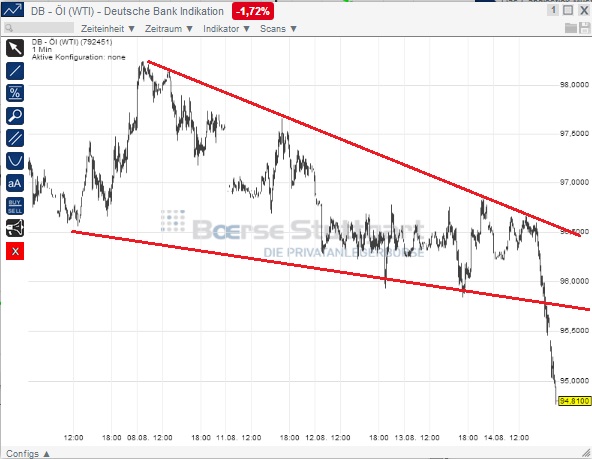Click the 08.08. date axis label

coord(137,438)
